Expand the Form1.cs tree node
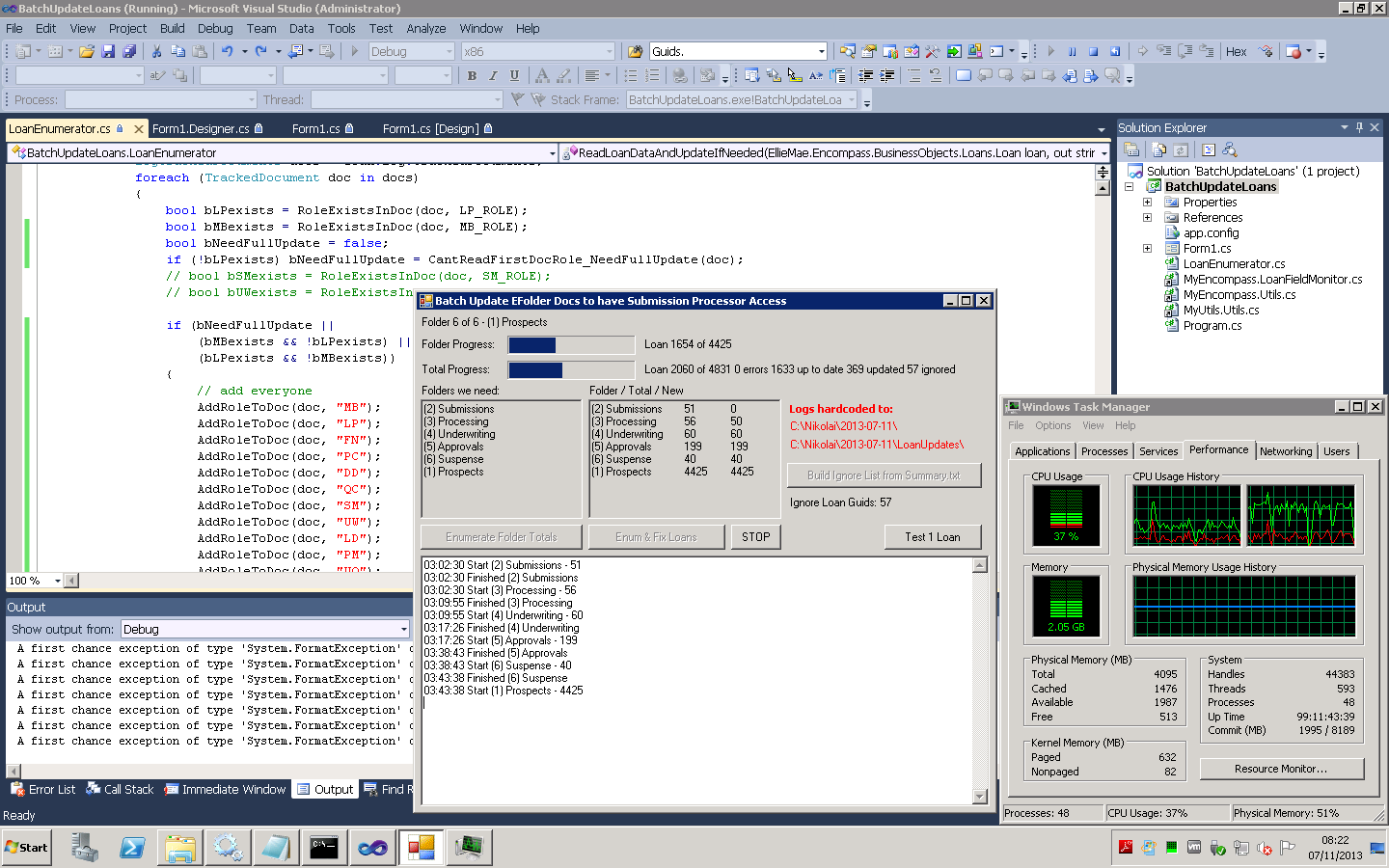This screenshot has width=1389, height=868. [1147, 248]
